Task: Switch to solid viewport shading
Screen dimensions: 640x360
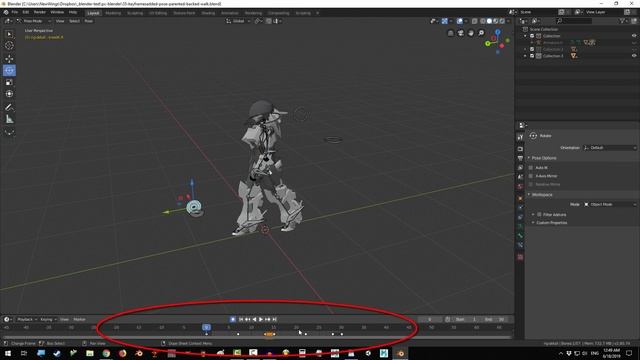Action: (489, 21)
